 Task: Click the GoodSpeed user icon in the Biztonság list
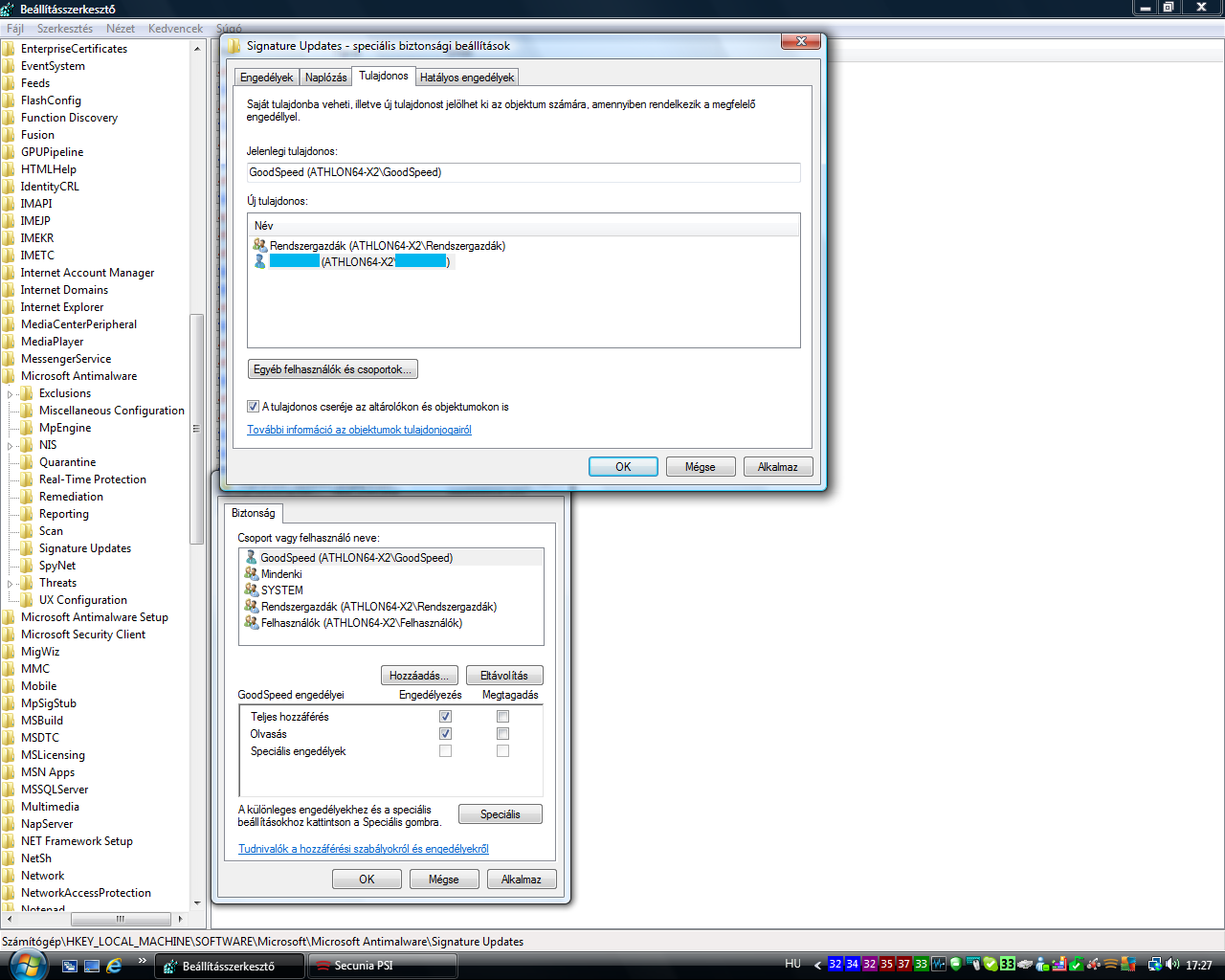[x=251, y=557]
